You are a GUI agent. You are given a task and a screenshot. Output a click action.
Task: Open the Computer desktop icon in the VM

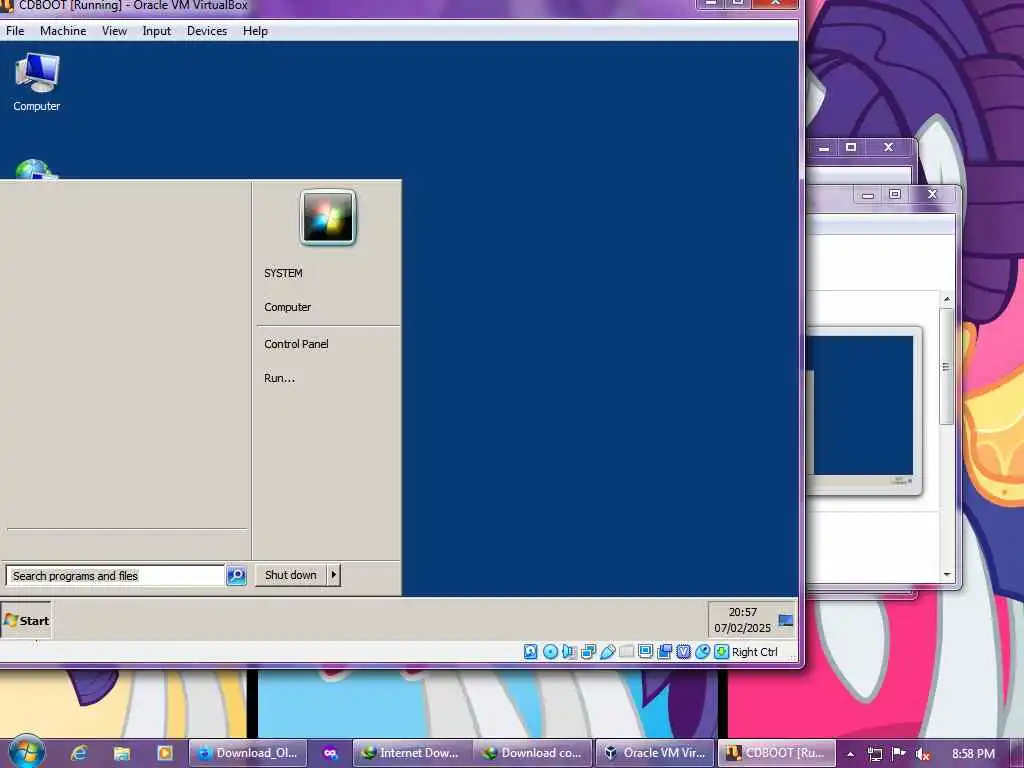[x=37, y=82]
